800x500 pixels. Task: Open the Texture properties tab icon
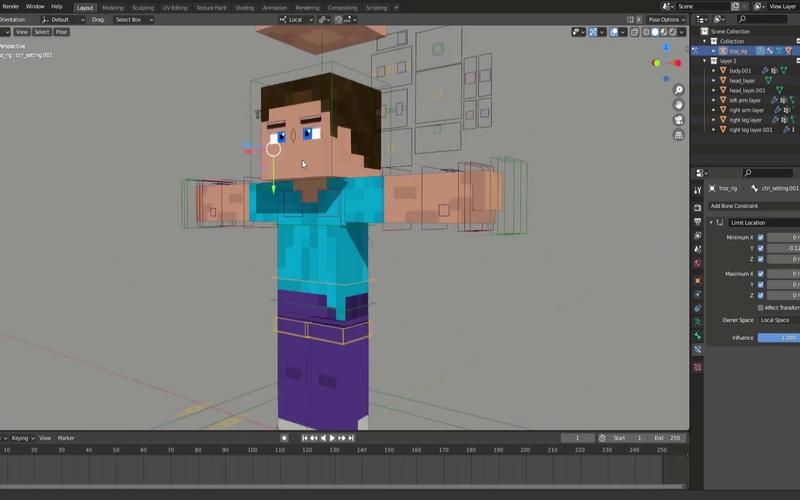tap(697, 367)
